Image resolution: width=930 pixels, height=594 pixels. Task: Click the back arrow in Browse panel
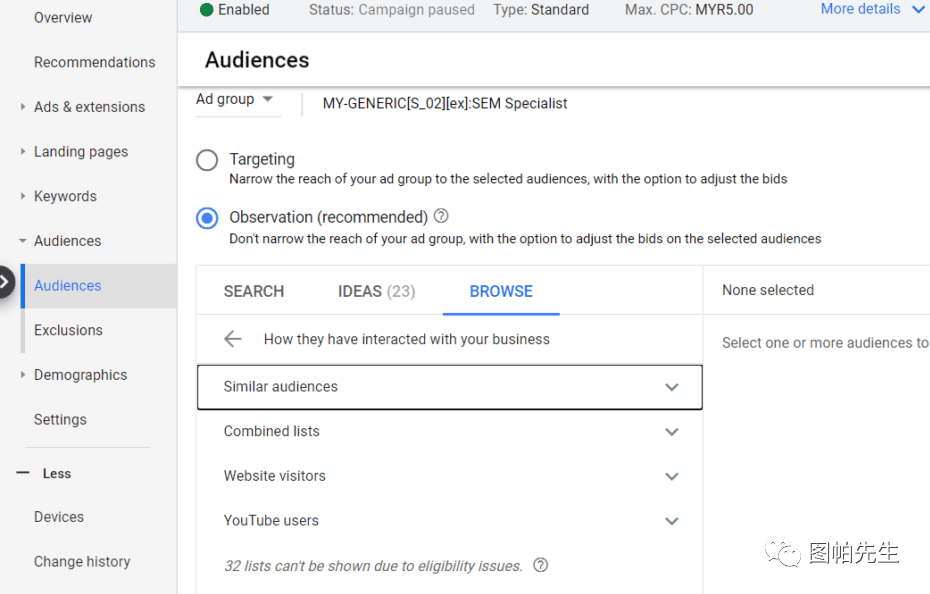(233, 339)
